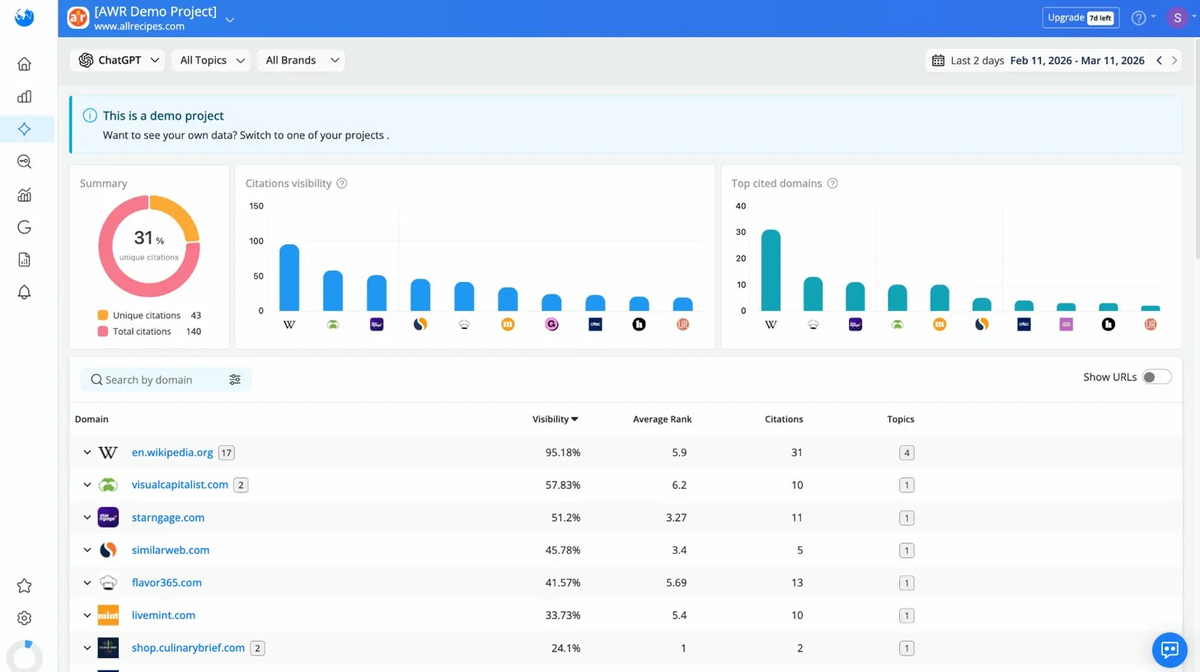This screenshot has height=672, width=1200.
Task: Click the Total citations pink legend swatch
Action: coord(102,331)
